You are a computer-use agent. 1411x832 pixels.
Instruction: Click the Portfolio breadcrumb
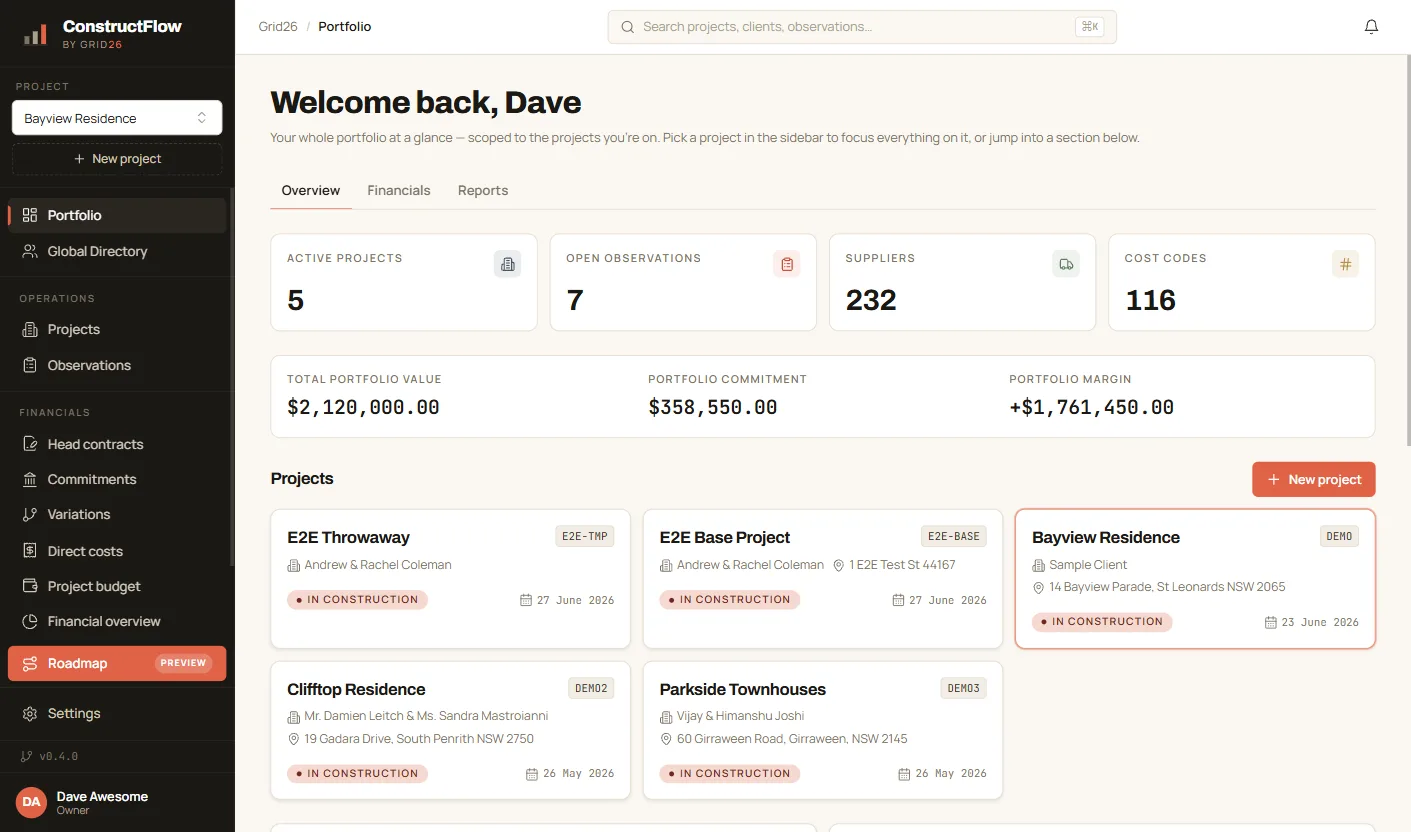pyautogui.click(x=345, y=27)
